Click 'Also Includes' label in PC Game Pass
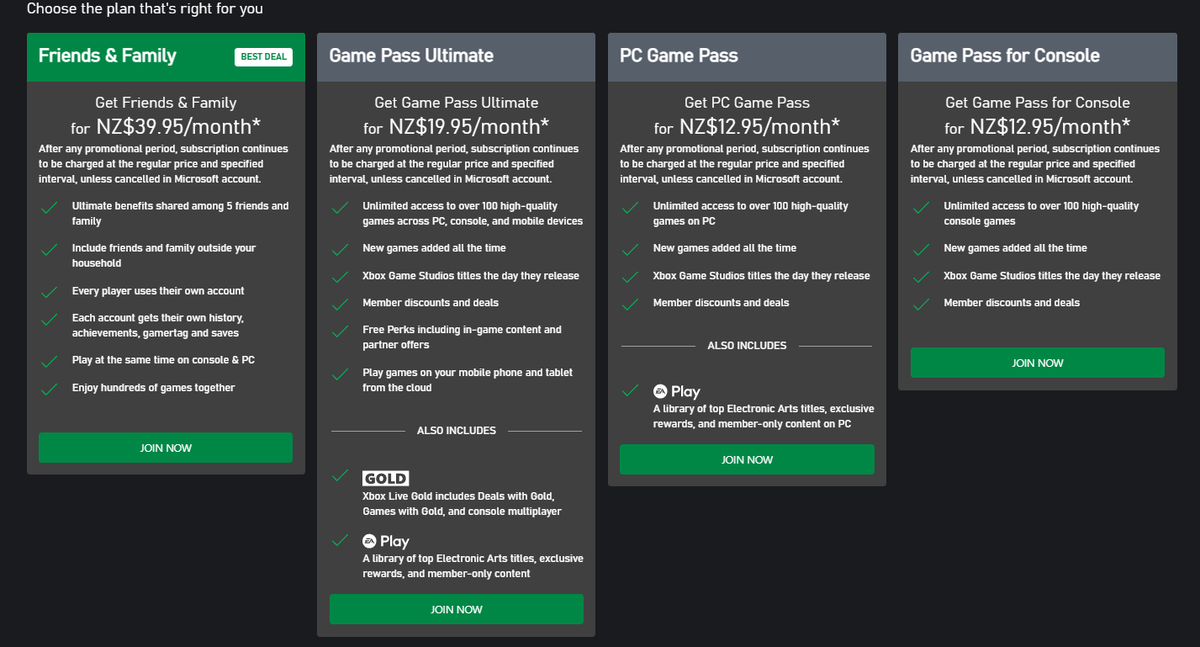Viewport: 1200px width, 647px height. tap(747, 346)
